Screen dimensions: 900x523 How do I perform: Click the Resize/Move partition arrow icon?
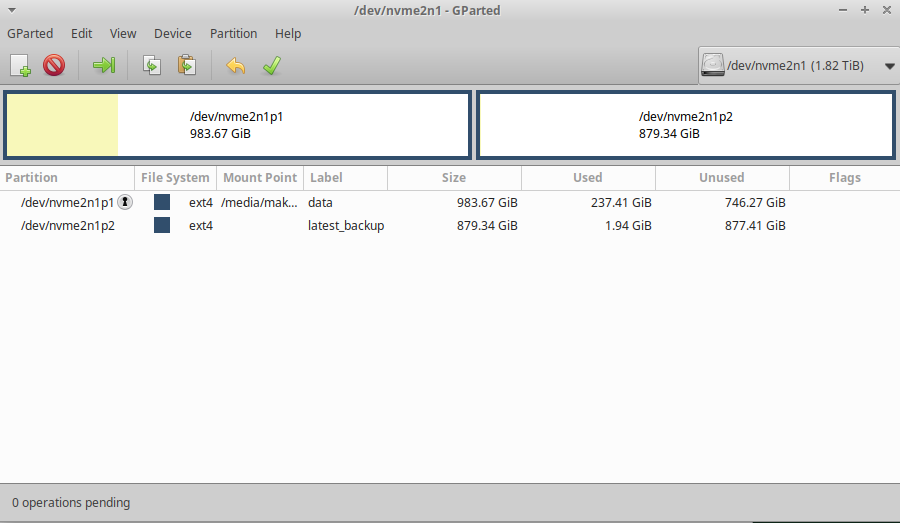click(x=104, y=65)
